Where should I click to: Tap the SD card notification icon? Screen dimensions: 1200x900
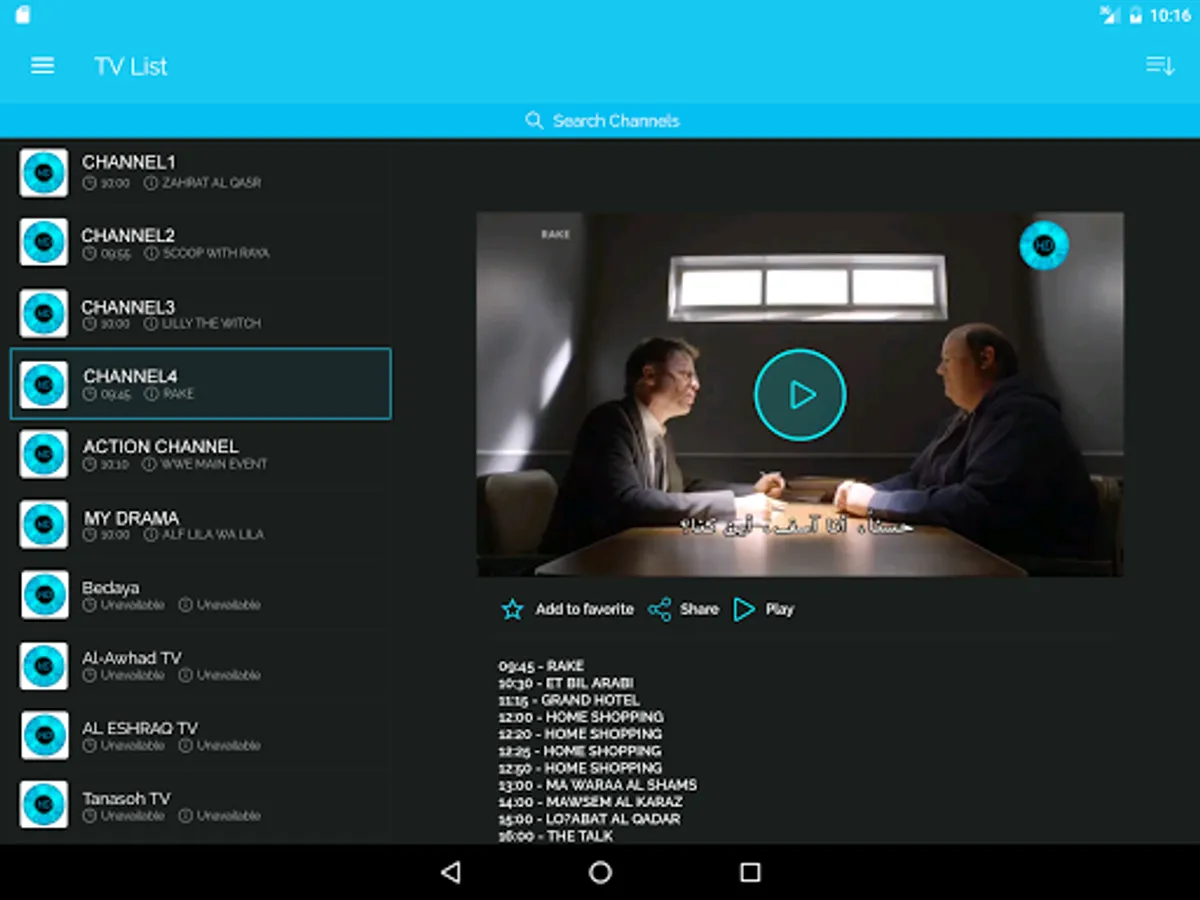point(22,15)
